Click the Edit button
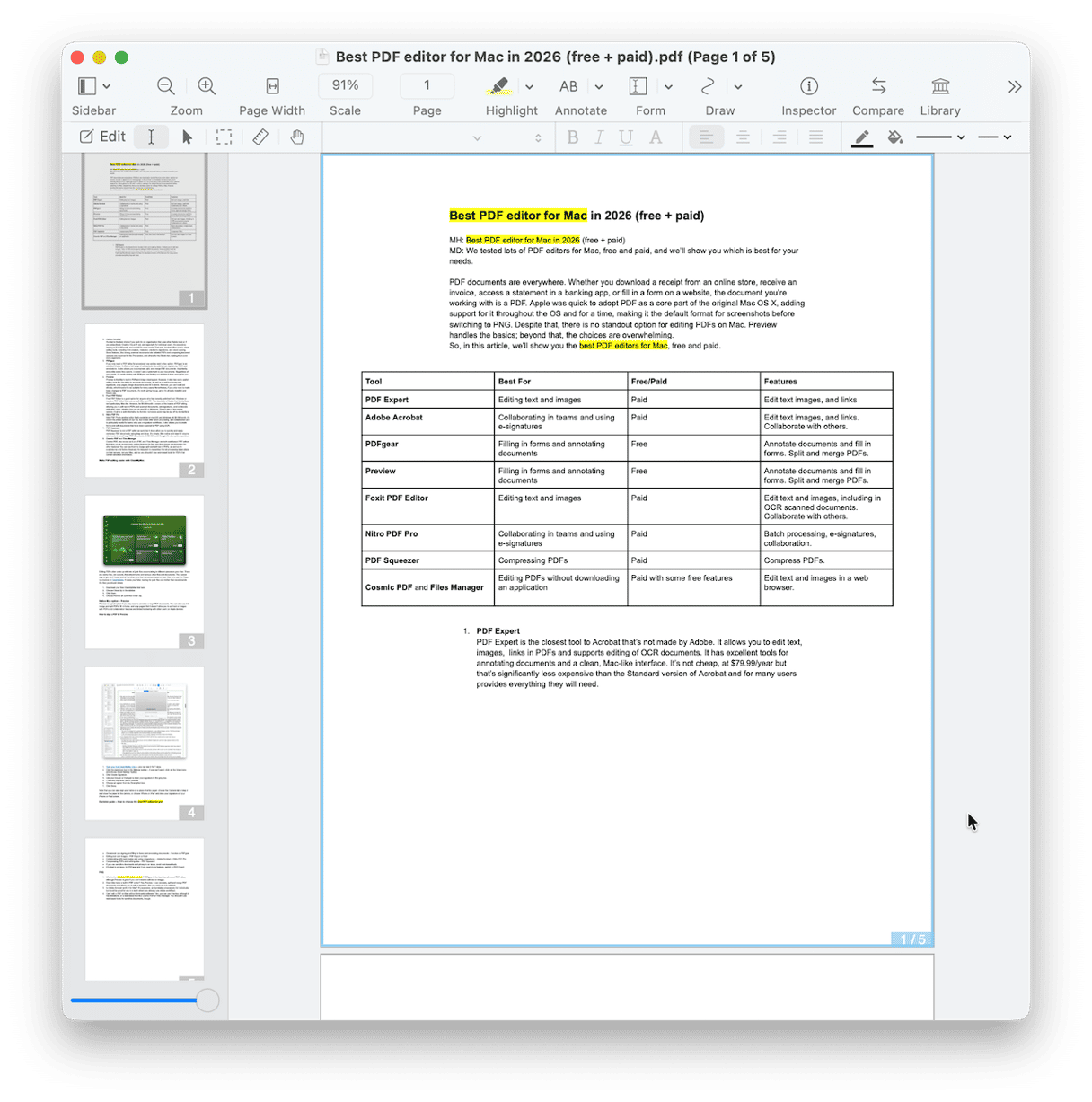Viewport: 1092px width, 1102px height. [x=102, y=137]
